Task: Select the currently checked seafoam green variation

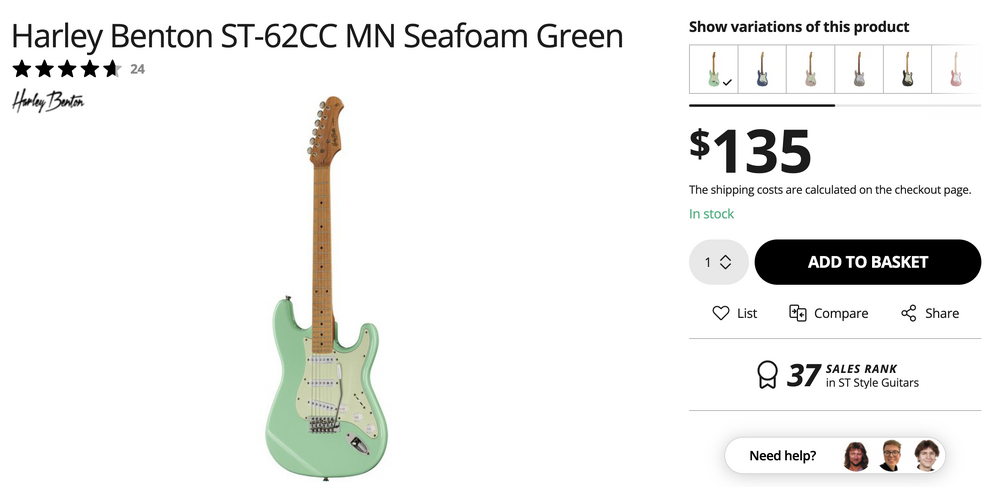Action: coord(714,70)
